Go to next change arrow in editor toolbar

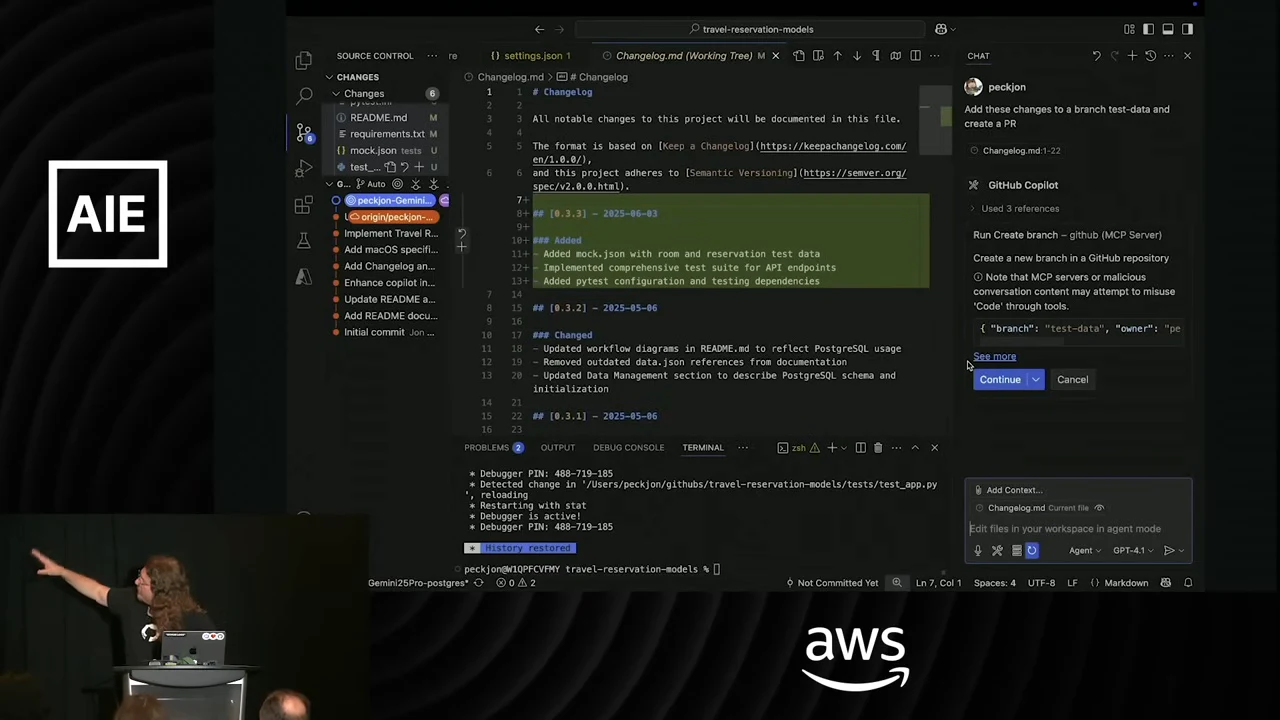pyautogui.click(x=857, y=56)
